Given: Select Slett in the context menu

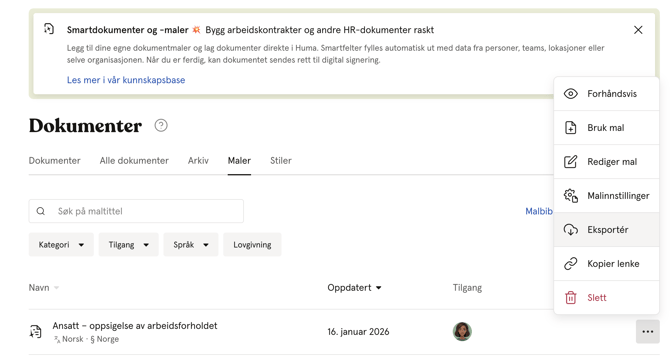Looking at the screenshot, I should click(x=606, y=297).
